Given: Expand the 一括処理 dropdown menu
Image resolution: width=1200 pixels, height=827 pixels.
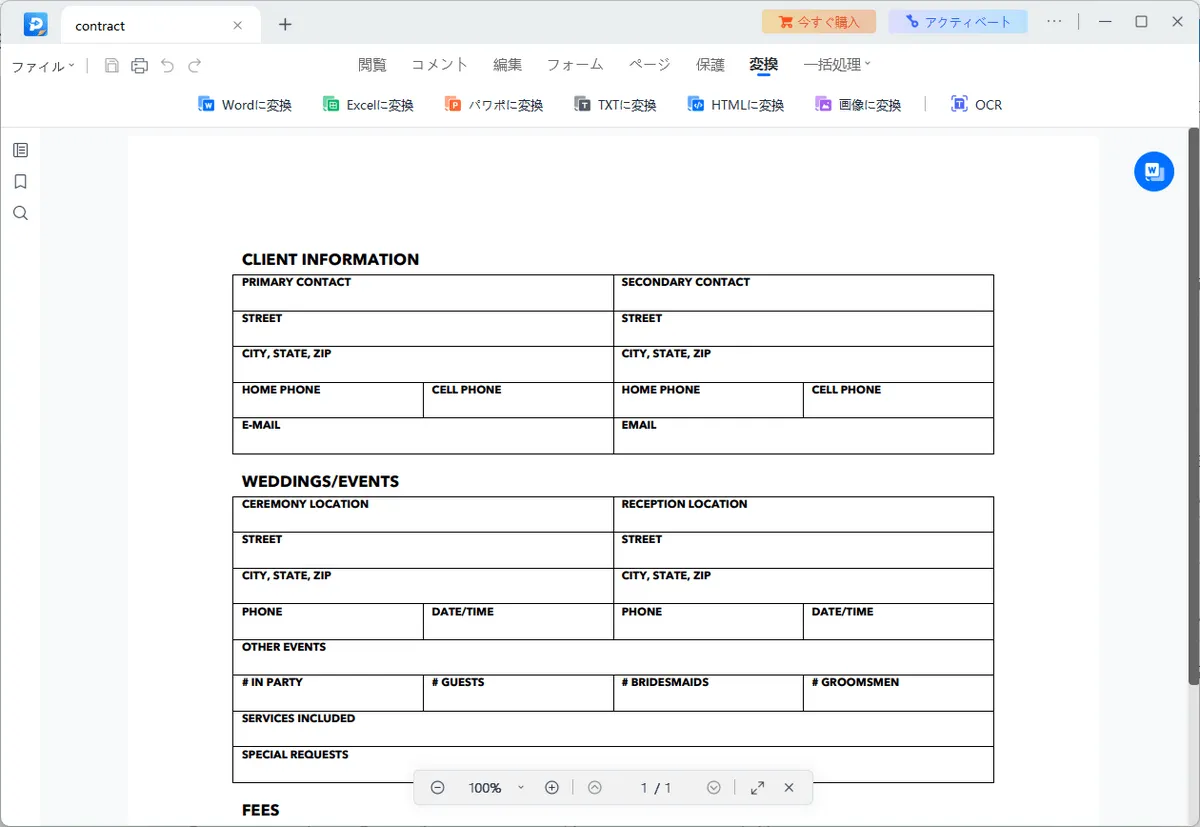Looking at the screenshot, I should click(836, 65).
